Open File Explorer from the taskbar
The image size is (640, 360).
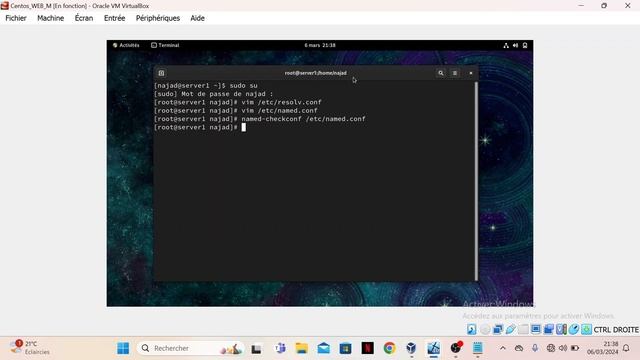click(302, 348)
